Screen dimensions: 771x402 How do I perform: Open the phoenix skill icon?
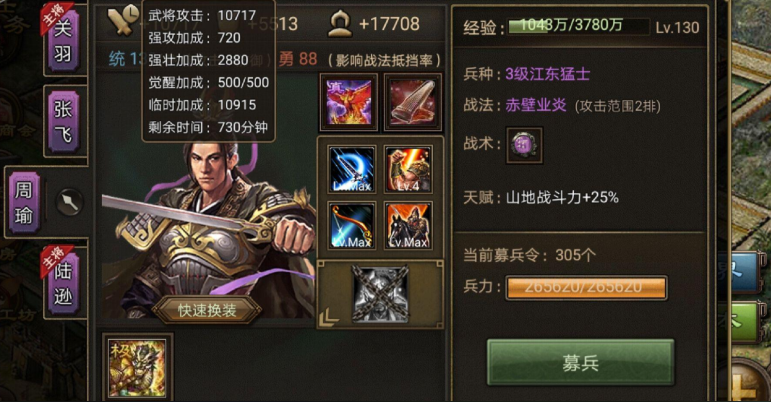349,102
